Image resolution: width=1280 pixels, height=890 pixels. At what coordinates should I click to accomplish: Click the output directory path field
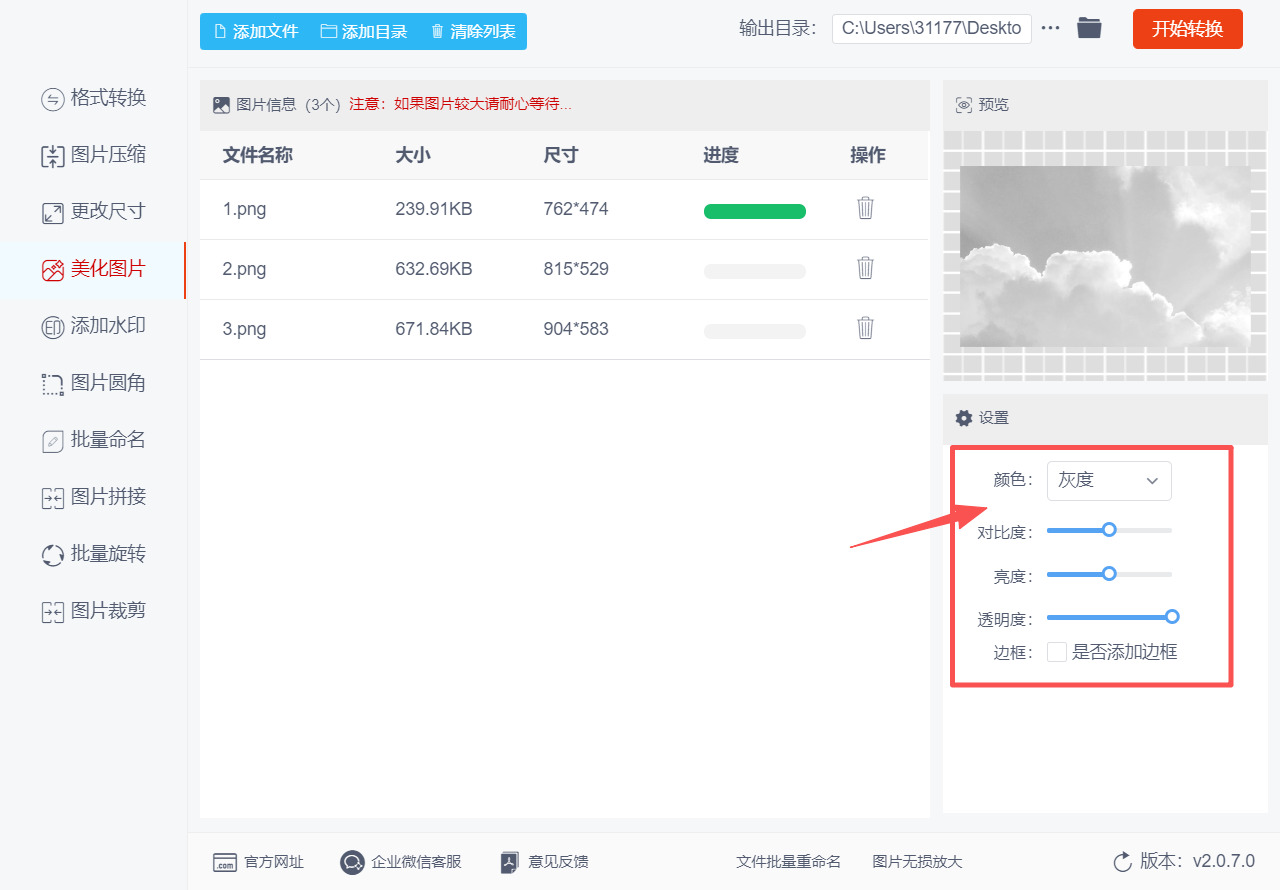[932, 28]
